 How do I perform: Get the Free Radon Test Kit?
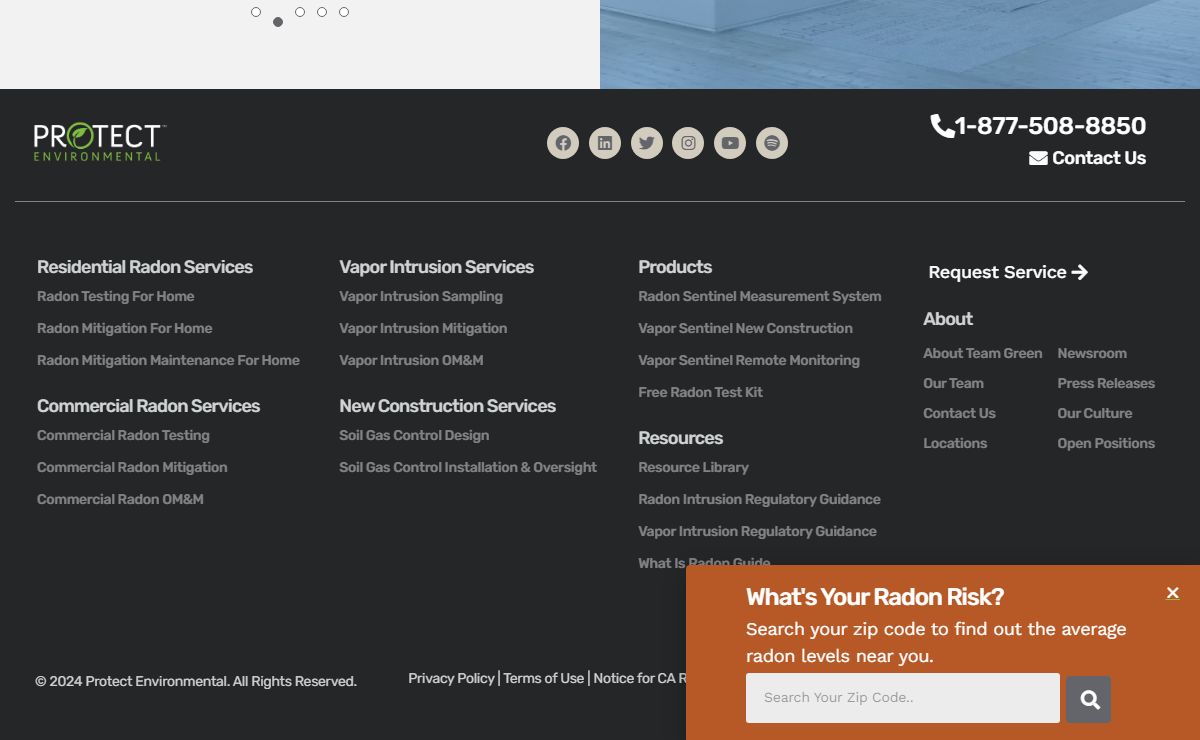pos(700,392)
